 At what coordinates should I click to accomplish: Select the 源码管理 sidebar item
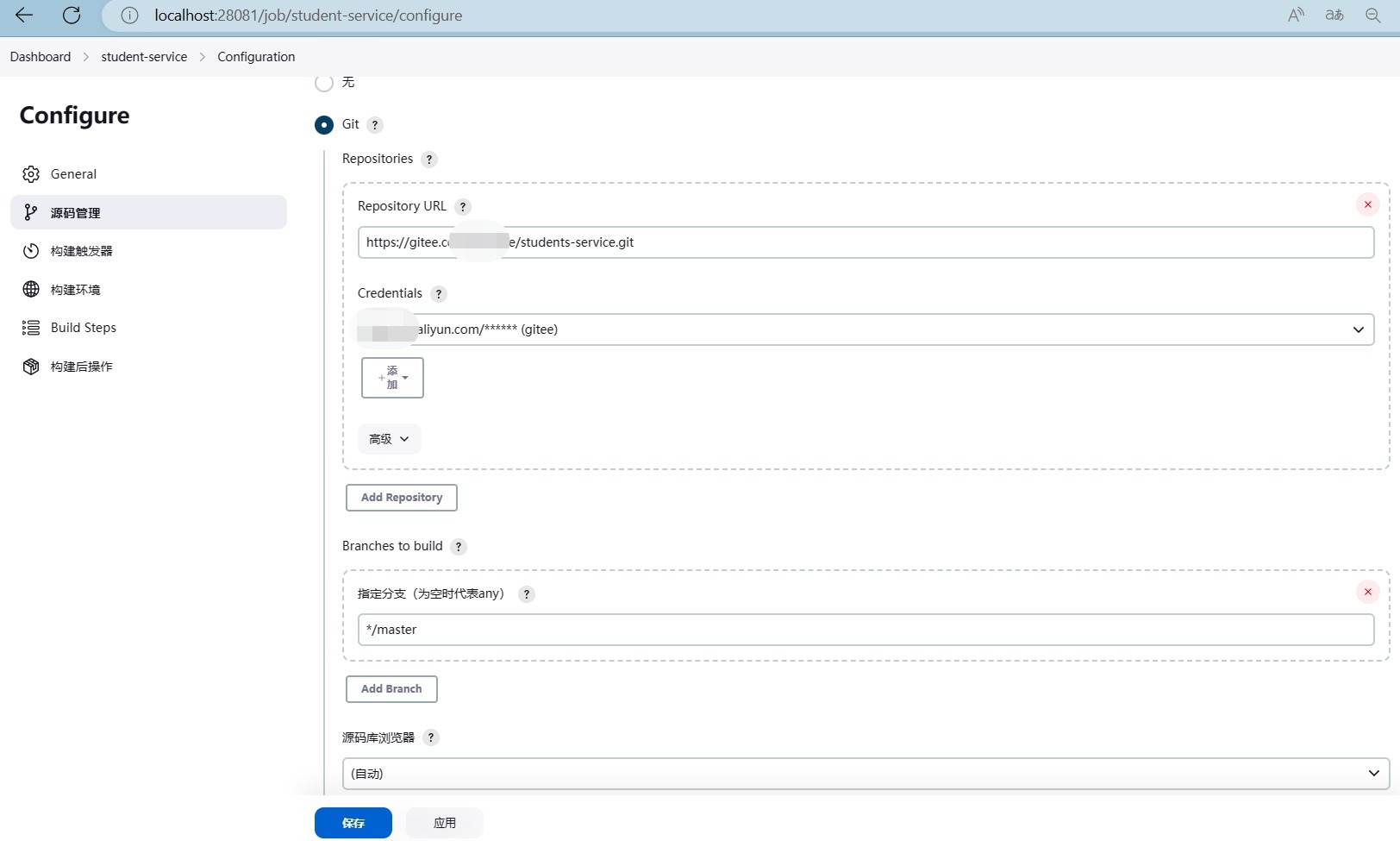tap(74, 212)
